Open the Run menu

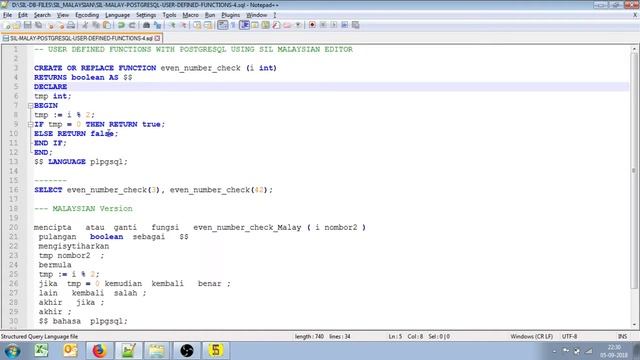[x=210, y=15]
